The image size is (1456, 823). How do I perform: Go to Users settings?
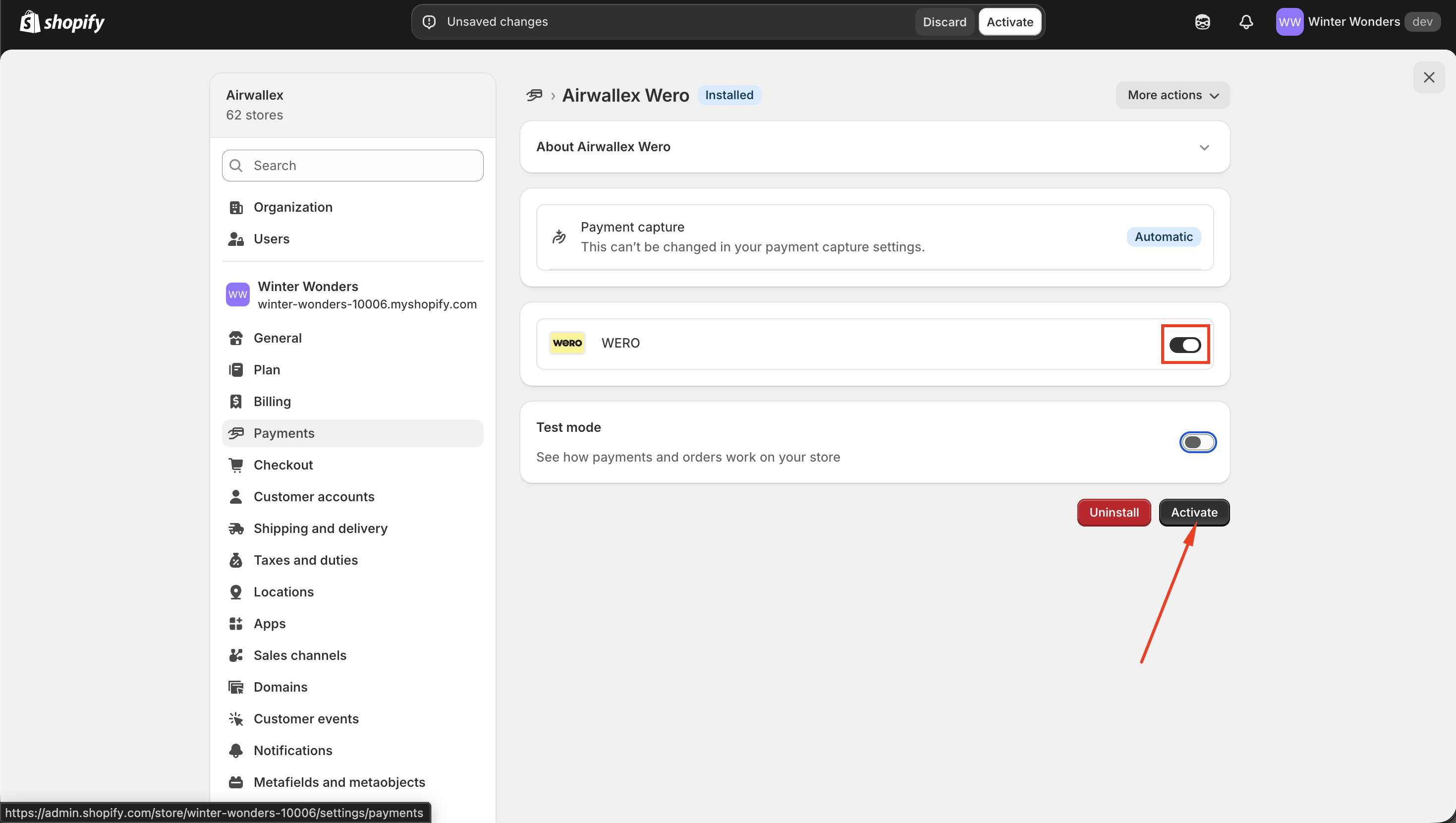click(x=353, y=239)
